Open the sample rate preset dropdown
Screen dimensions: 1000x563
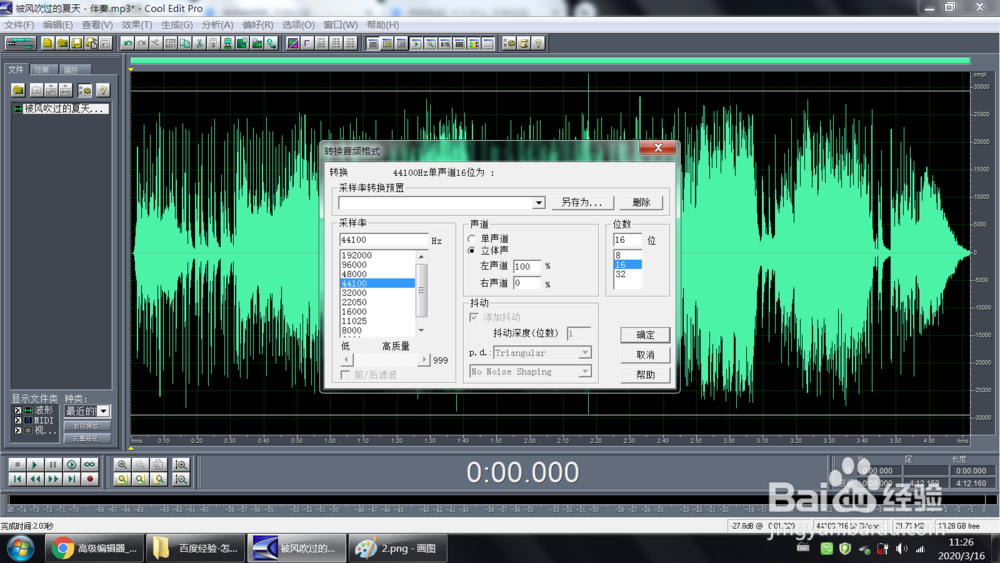[x=539, y=203]
